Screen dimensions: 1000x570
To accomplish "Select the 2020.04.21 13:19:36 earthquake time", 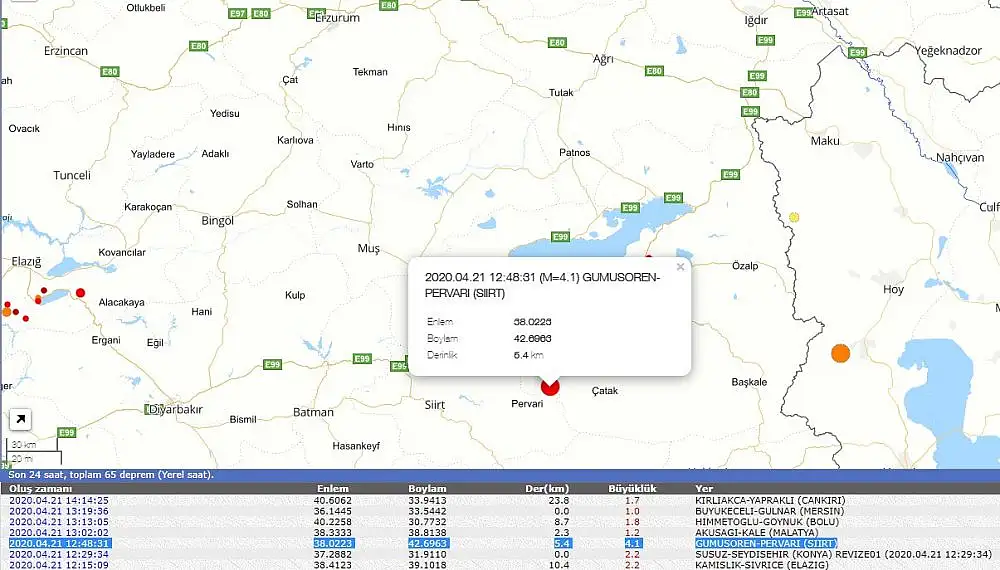I will click(59, 511).
